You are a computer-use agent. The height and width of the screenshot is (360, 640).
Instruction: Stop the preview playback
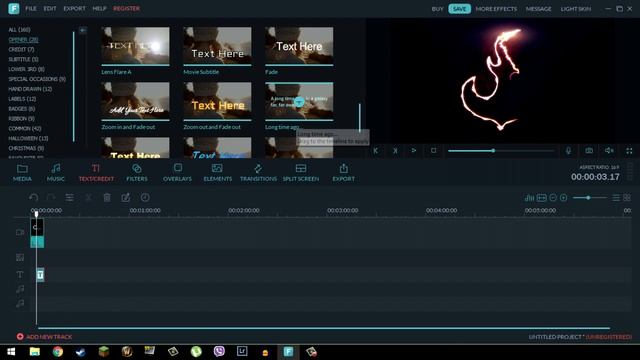[433, 151]
